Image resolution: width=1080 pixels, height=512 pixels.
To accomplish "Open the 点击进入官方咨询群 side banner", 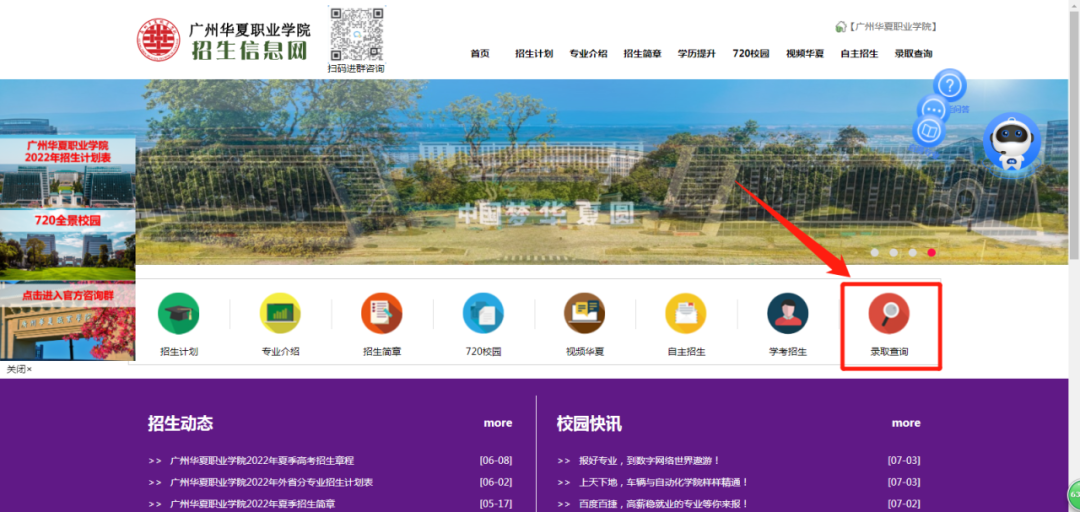I will pyautogui.click(x=68, y=321).
